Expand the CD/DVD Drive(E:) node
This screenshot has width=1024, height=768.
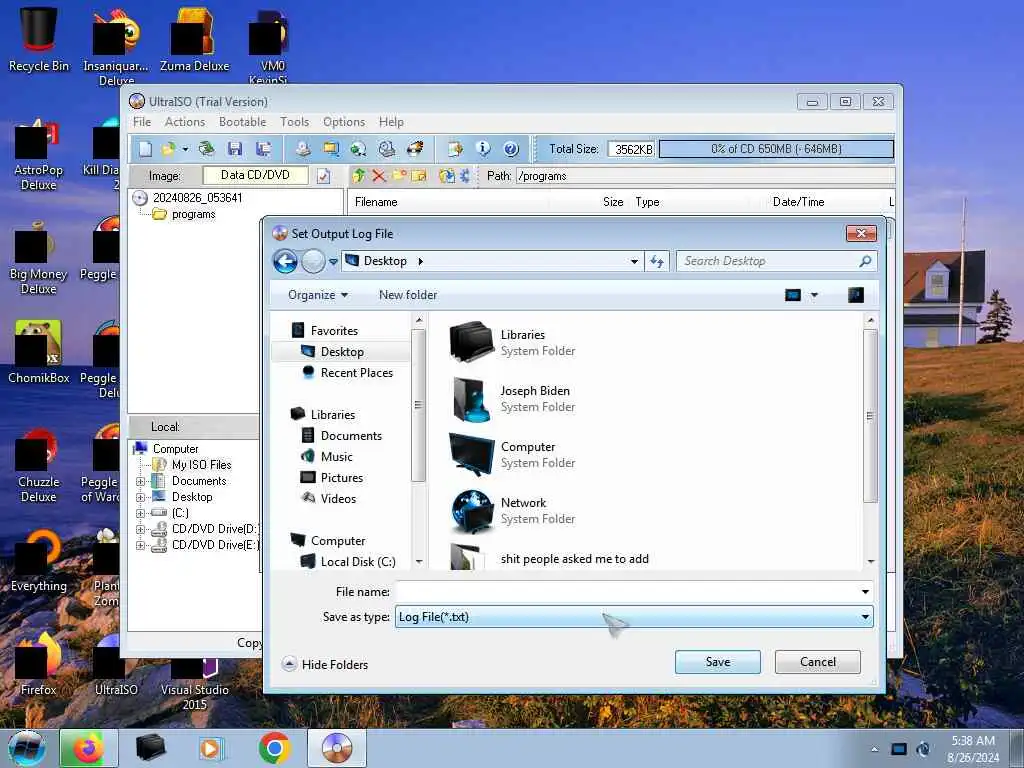140,545
